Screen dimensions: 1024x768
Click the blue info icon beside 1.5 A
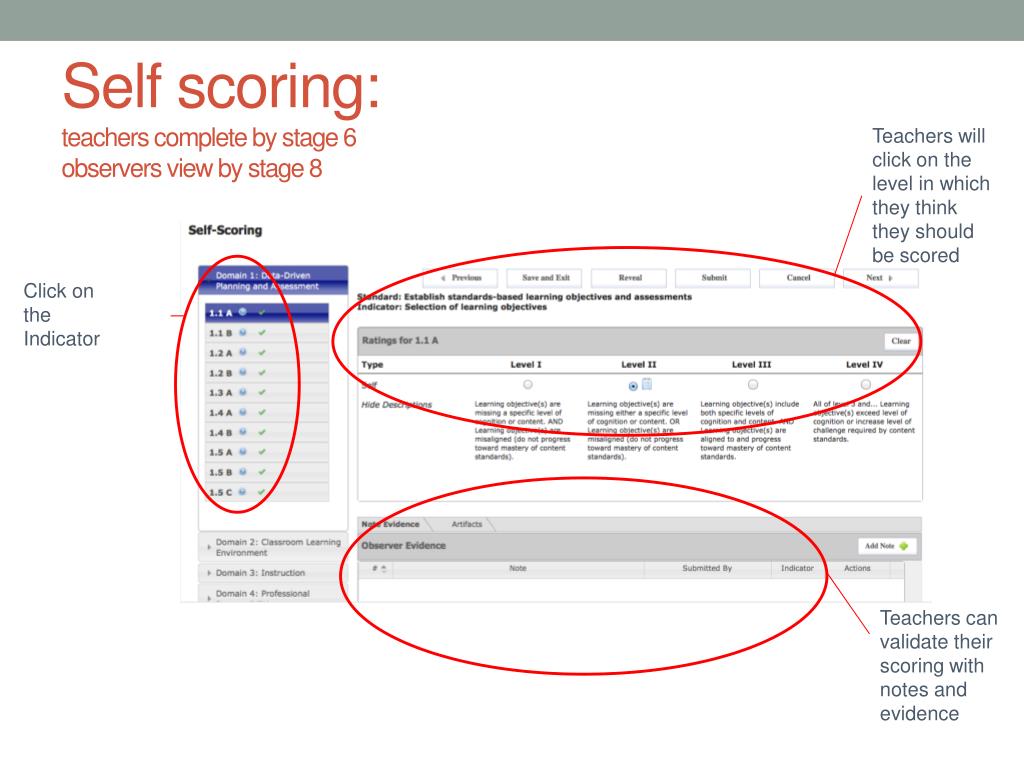[243, 452]
